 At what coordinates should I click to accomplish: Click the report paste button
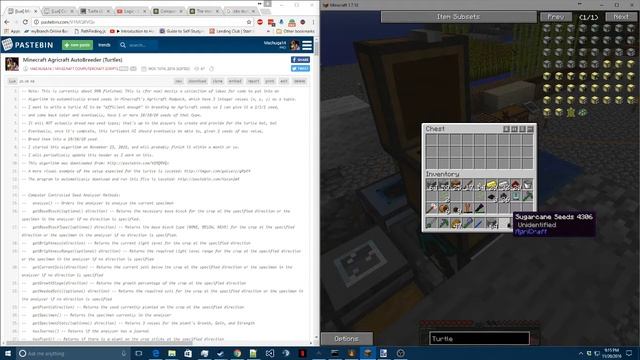coord(253,81)
